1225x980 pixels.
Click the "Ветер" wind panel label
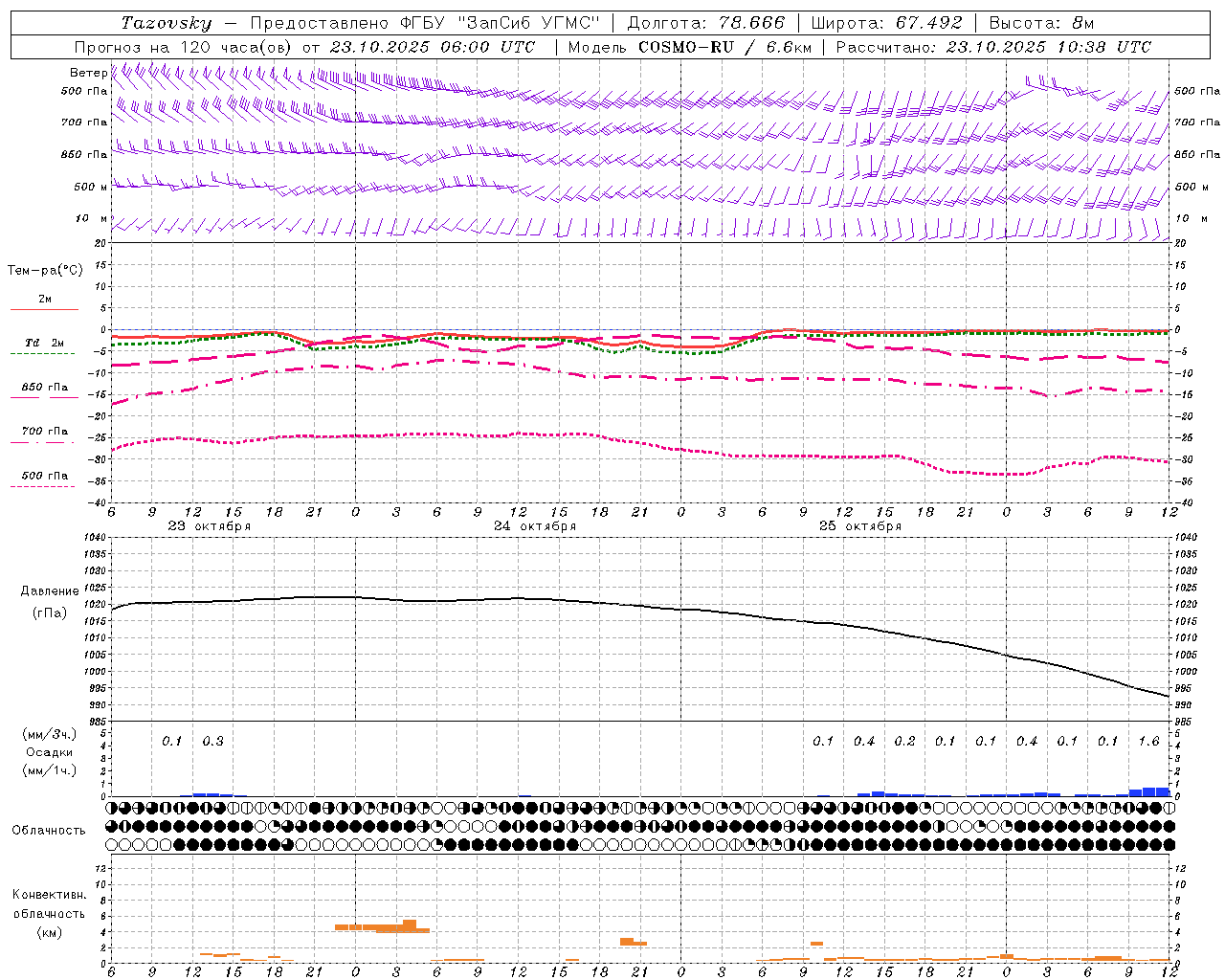click(88, 73)
